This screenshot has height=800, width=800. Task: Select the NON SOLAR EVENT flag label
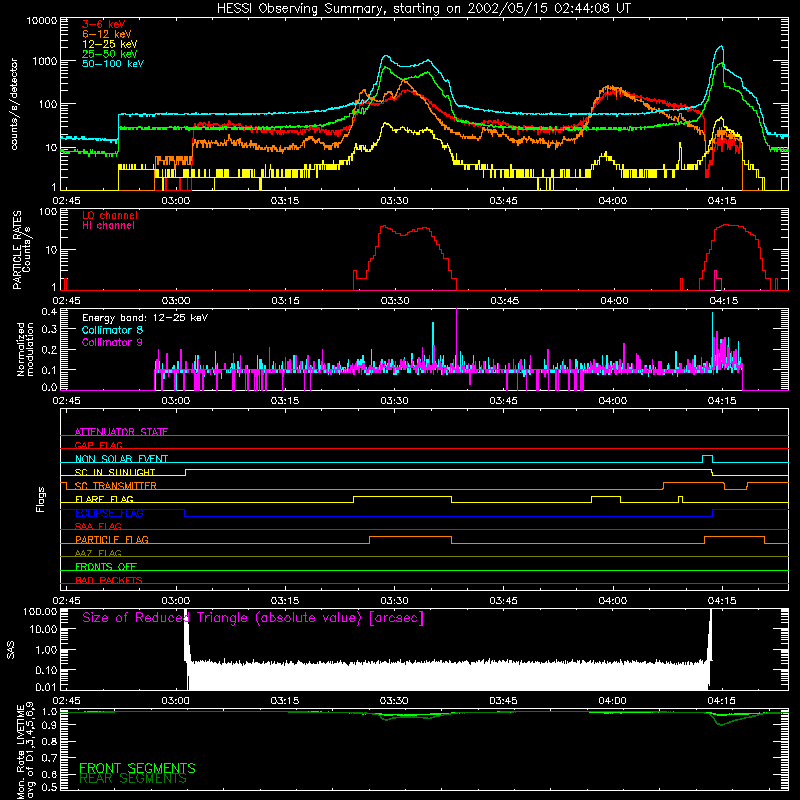click(x=121, y=459)
